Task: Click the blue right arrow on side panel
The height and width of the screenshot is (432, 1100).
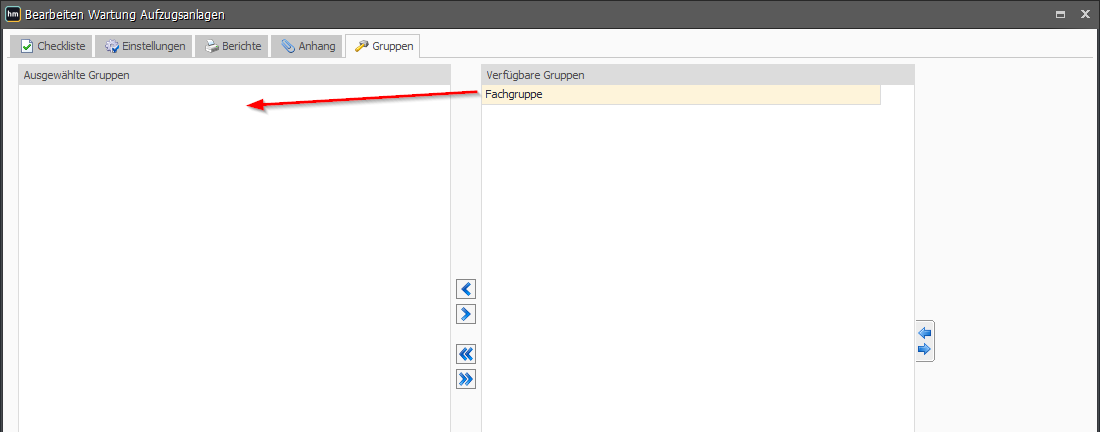Action: coord(925,349)
